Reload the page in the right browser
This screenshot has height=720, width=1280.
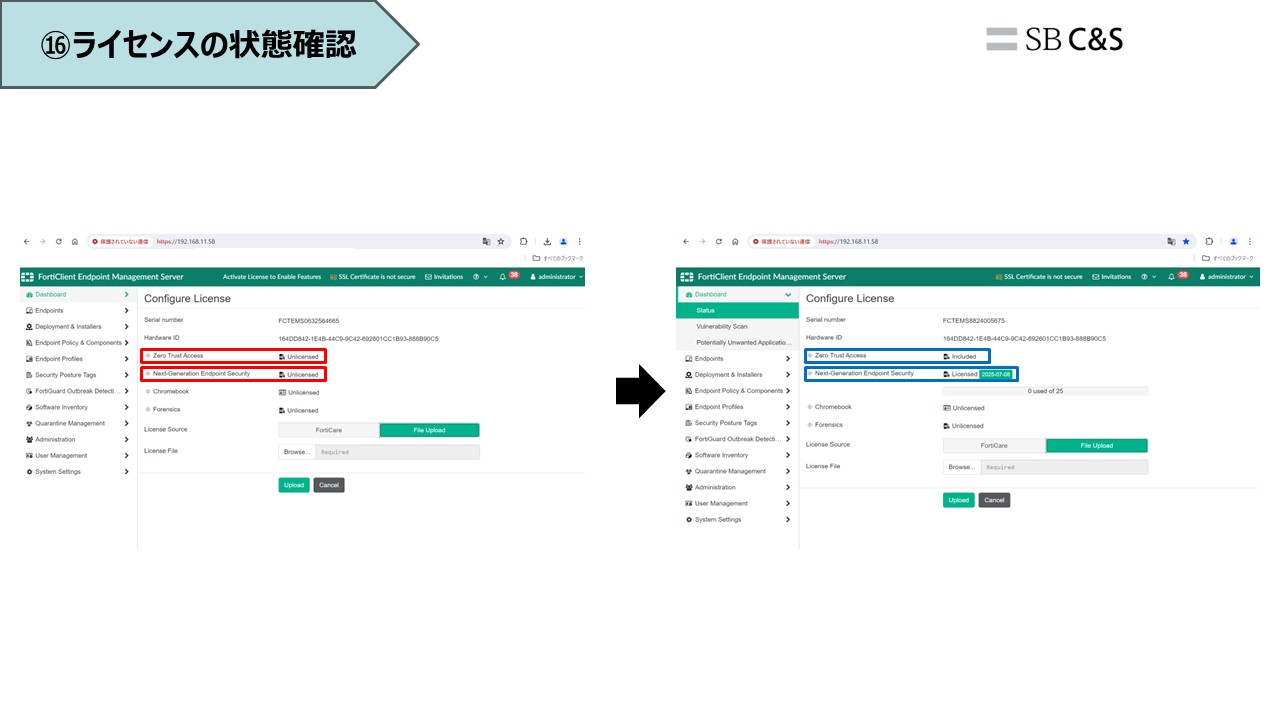point(719,241)
